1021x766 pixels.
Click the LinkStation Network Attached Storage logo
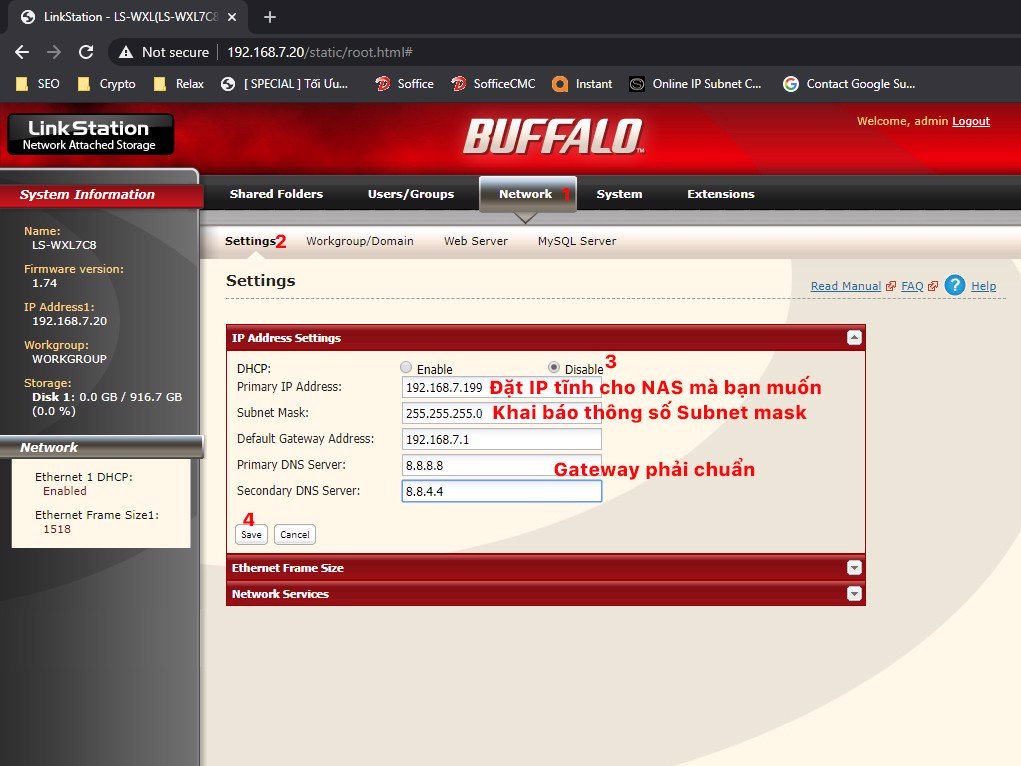point(90,134)
